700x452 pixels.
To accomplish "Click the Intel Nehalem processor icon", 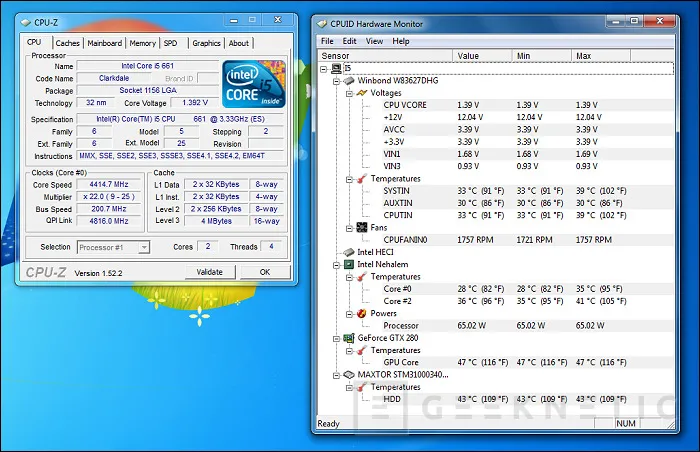I will [348, 264].
